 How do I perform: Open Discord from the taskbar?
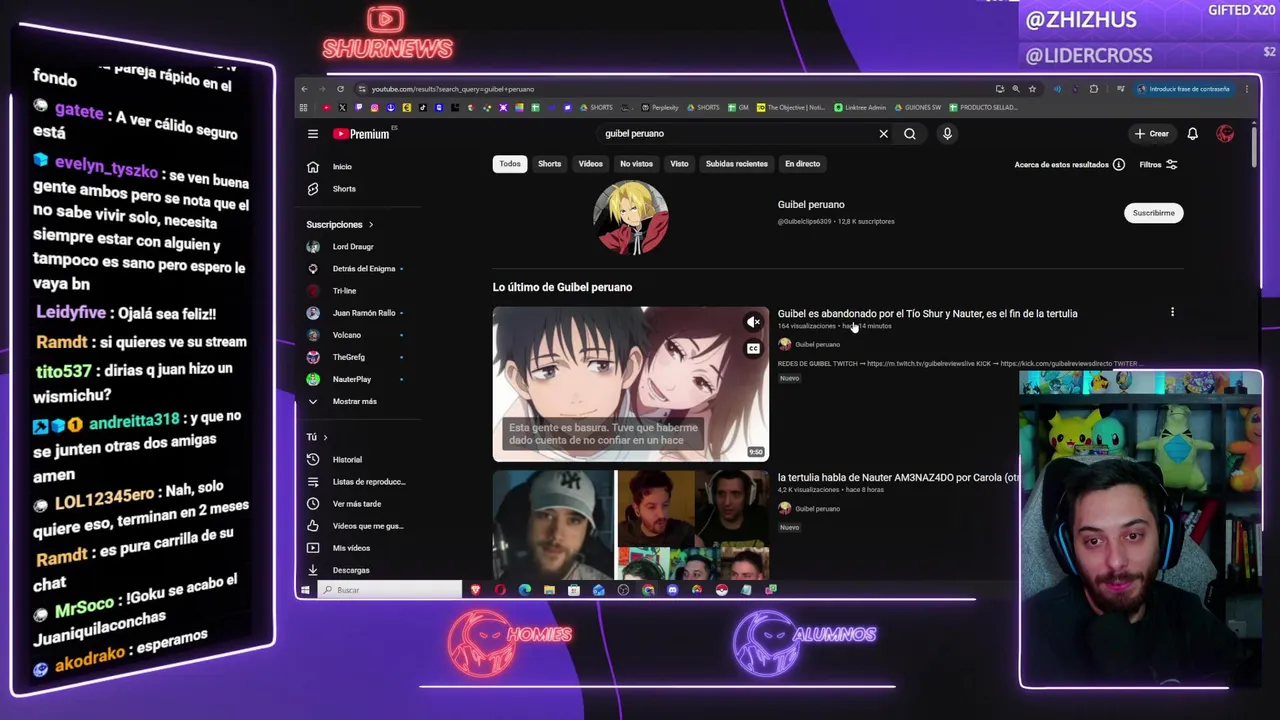pyautogui.click(x=672, y=590)
